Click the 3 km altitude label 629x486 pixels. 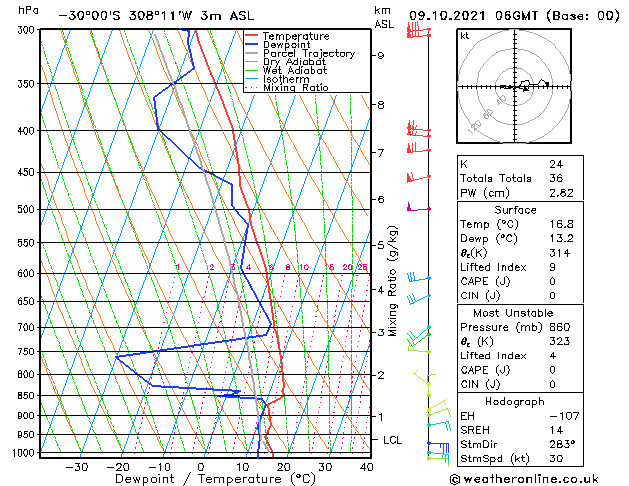click(380, 332)
